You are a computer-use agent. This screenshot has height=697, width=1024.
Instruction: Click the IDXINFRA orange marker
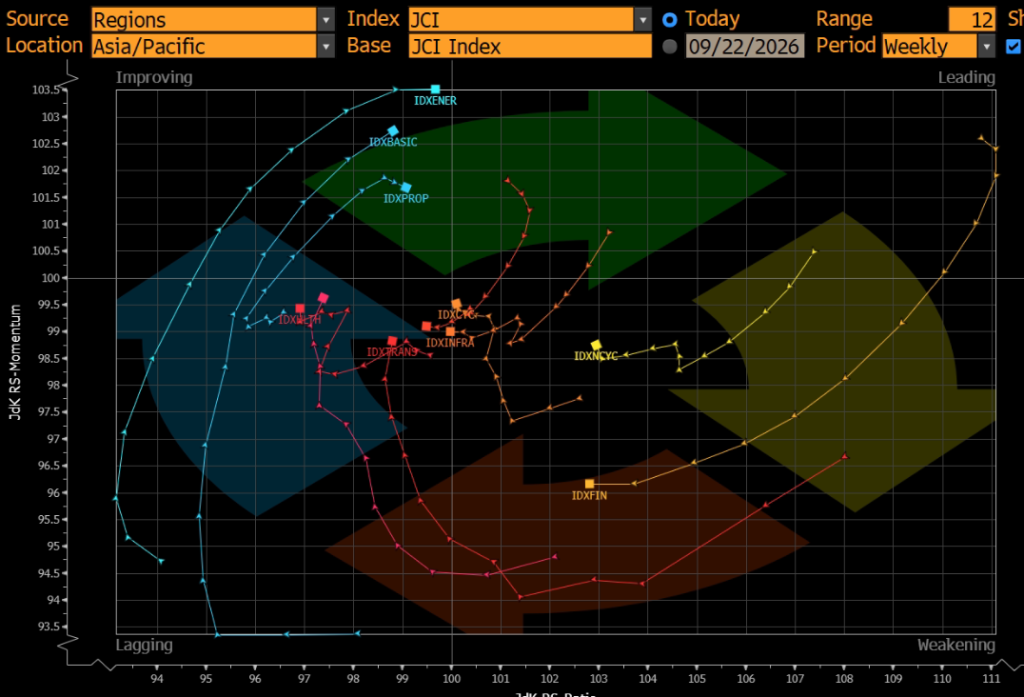tap(450, 332)
